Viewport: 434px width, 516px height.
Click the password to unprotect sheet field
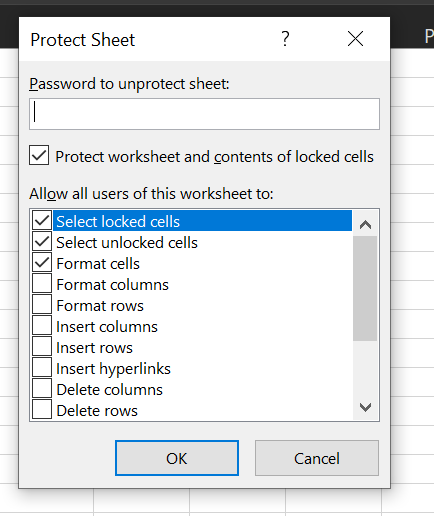(204, 114)
